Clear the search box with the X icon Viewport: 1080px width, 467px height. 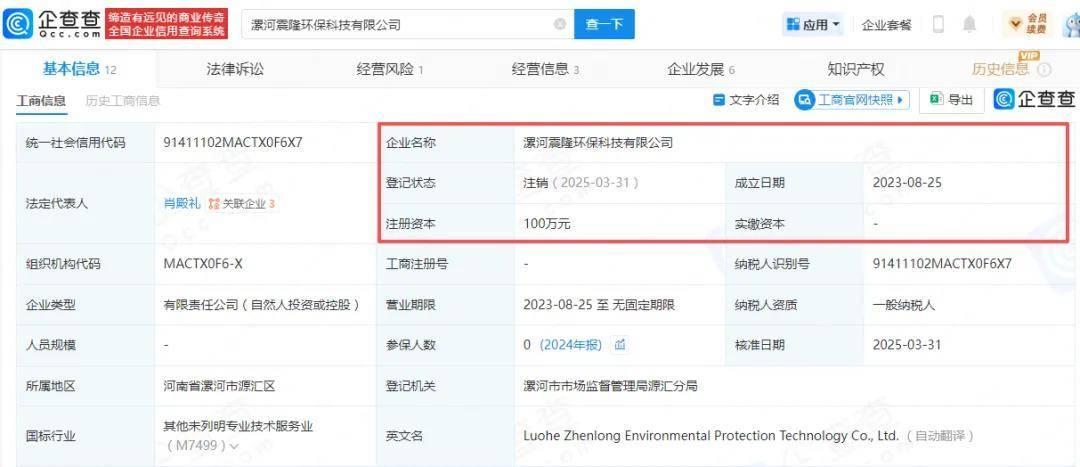tap(560, 24)
